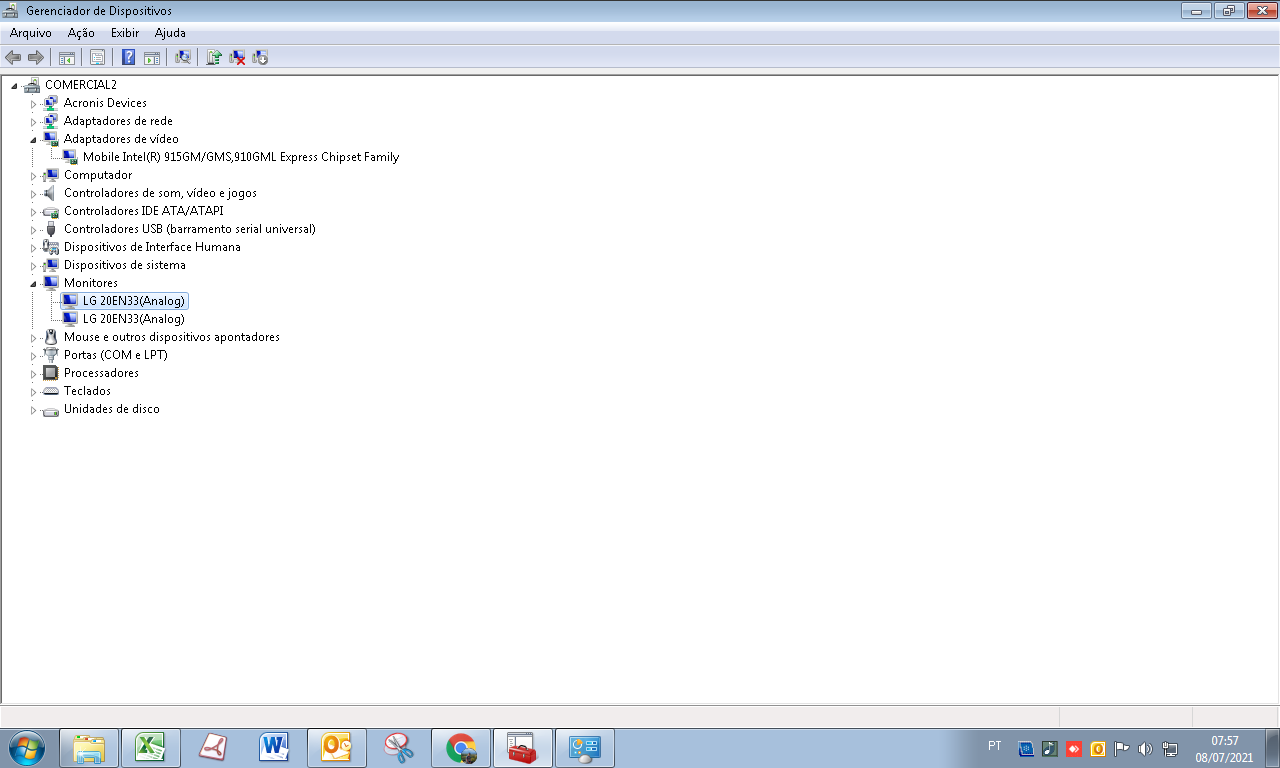This screenshot has height=768, width=1280.
Task: Open Excel from the taskbar
Action: [151, 748]
